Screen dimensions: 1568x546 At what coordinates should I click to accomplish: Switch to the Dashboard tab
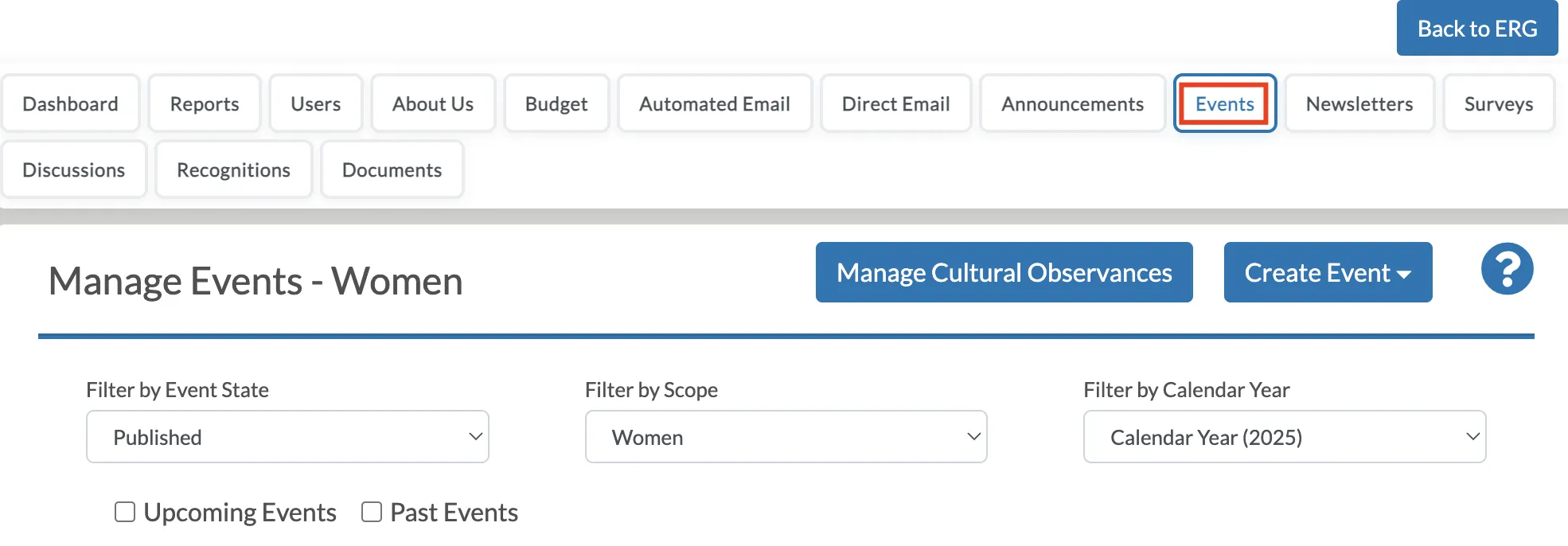(71, 103)
